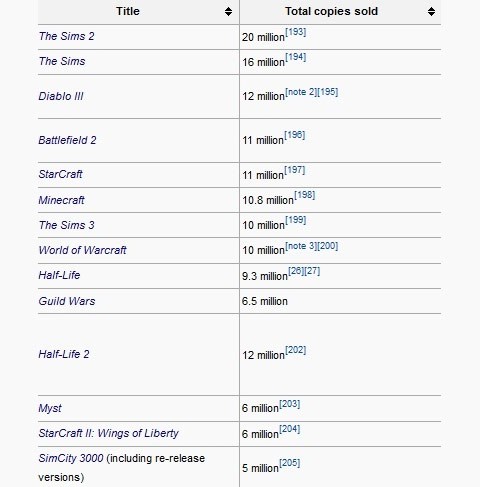The width and height of the screenshot is (480, 487).
Task: Go to The Sims 3 page
Action: click(x=66, y=225)
